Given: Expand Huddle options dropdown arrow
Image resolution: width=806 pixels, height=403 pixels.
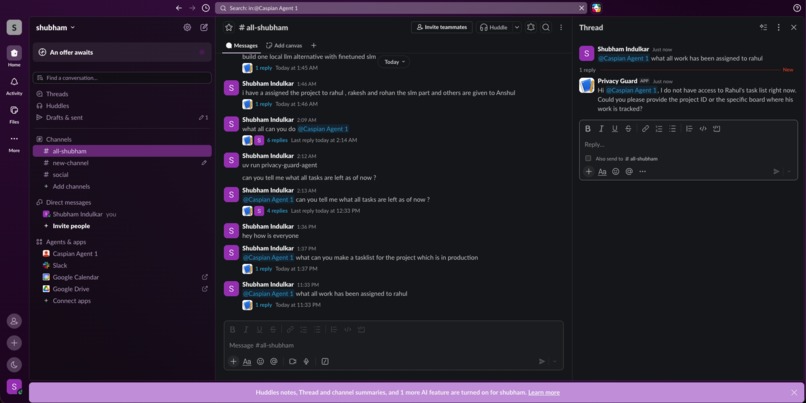Looking at the screenshot, I should click(x=517, y=27).
